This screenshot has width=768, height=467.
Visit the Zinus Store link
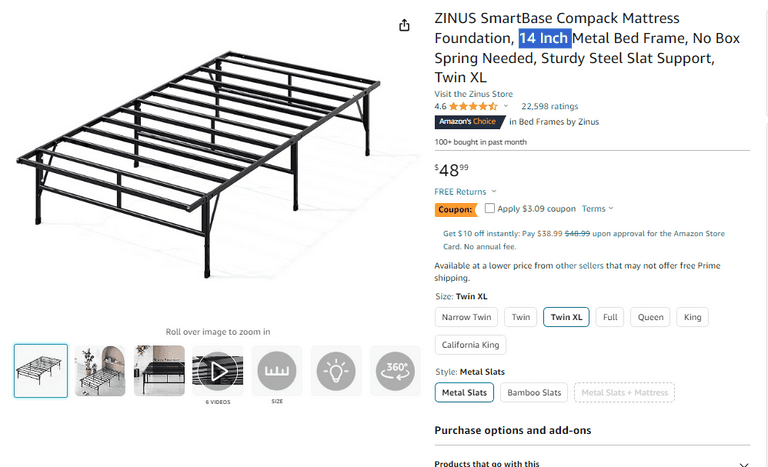coord(474,94)
